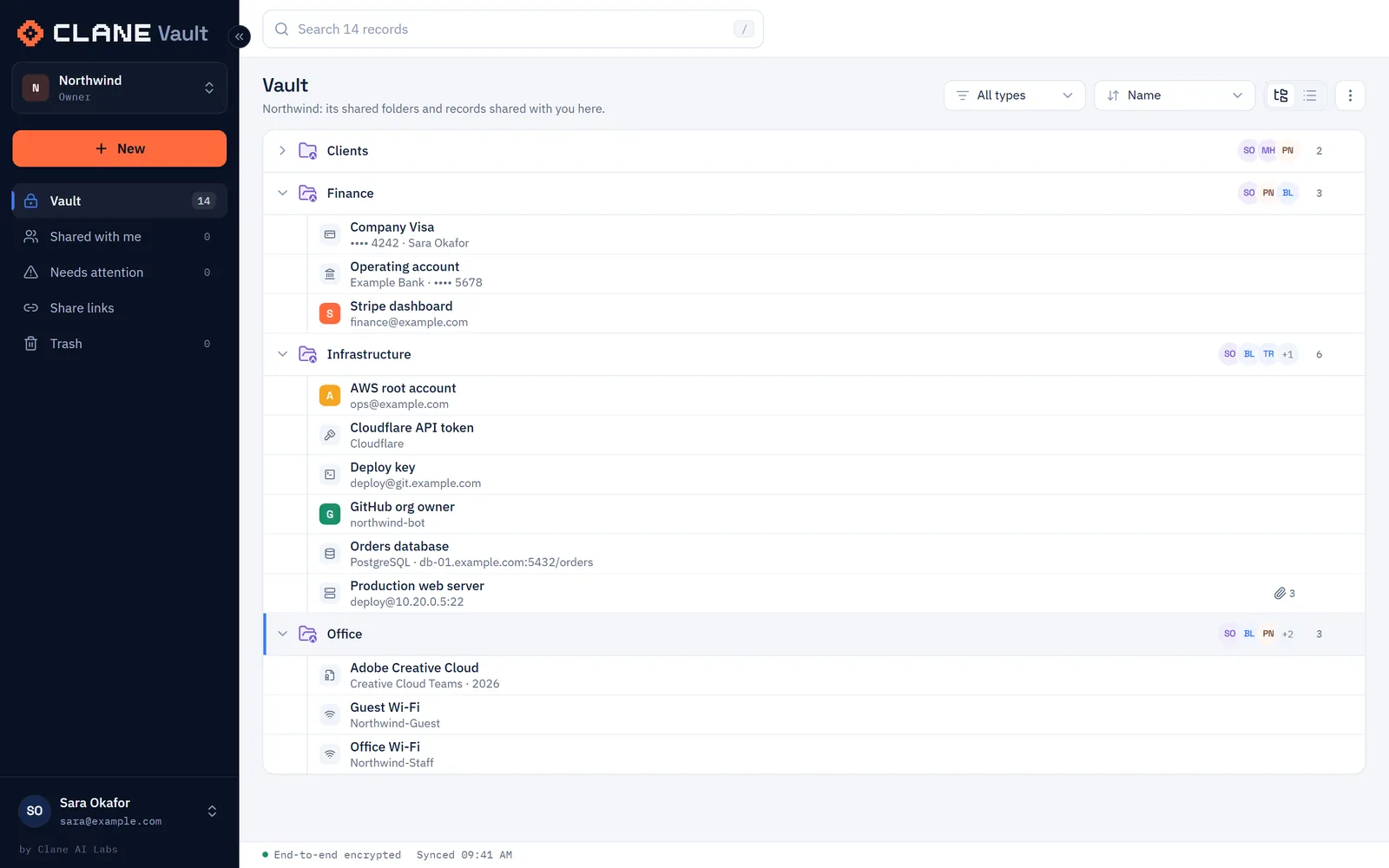Click the Production web server icon
This screenshot has width=1389, height=868.
click(x=330, y=593)
